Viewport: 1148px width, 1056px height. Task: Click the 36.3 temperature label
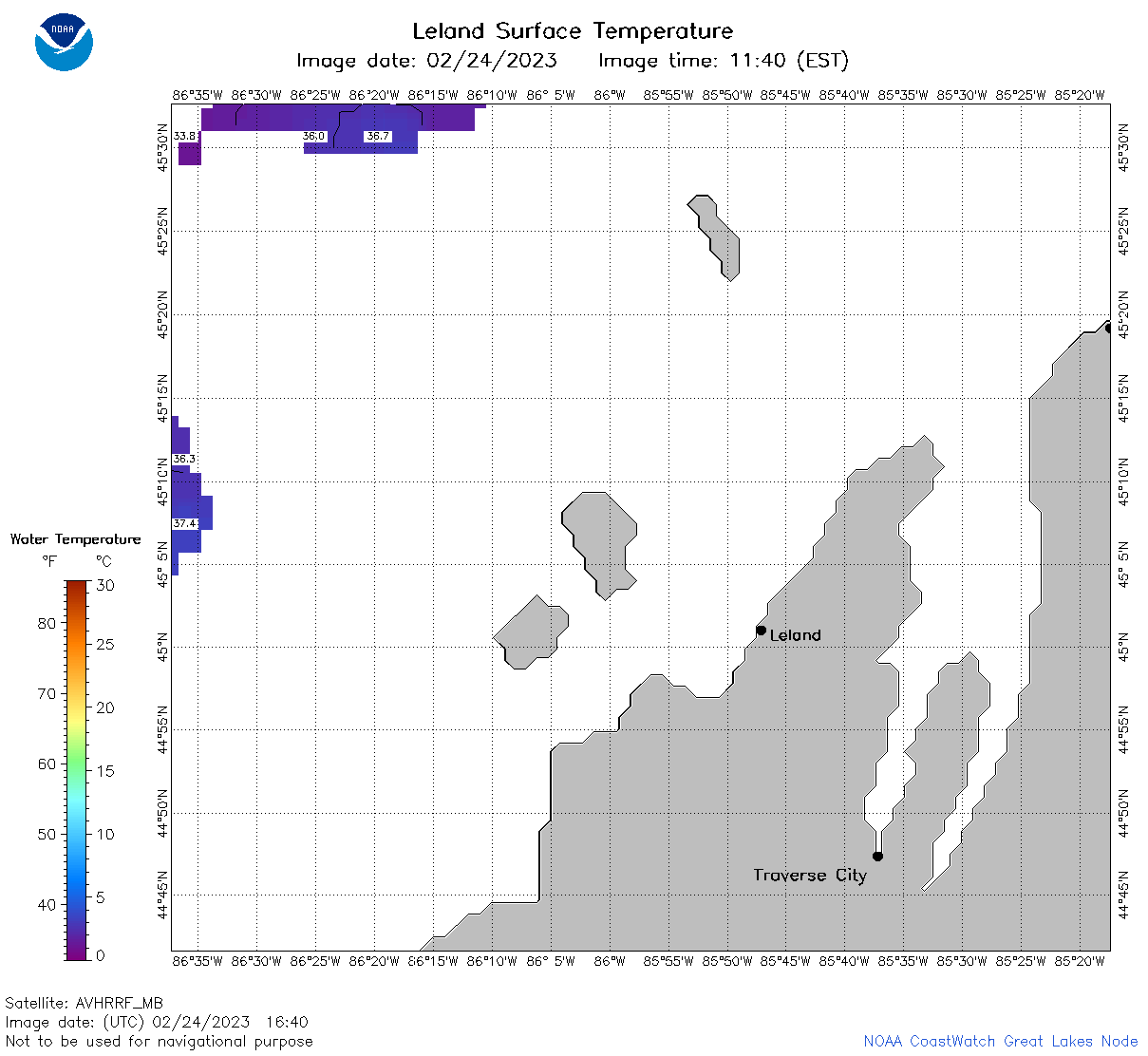pyautogui.click(x=184, y=459)
